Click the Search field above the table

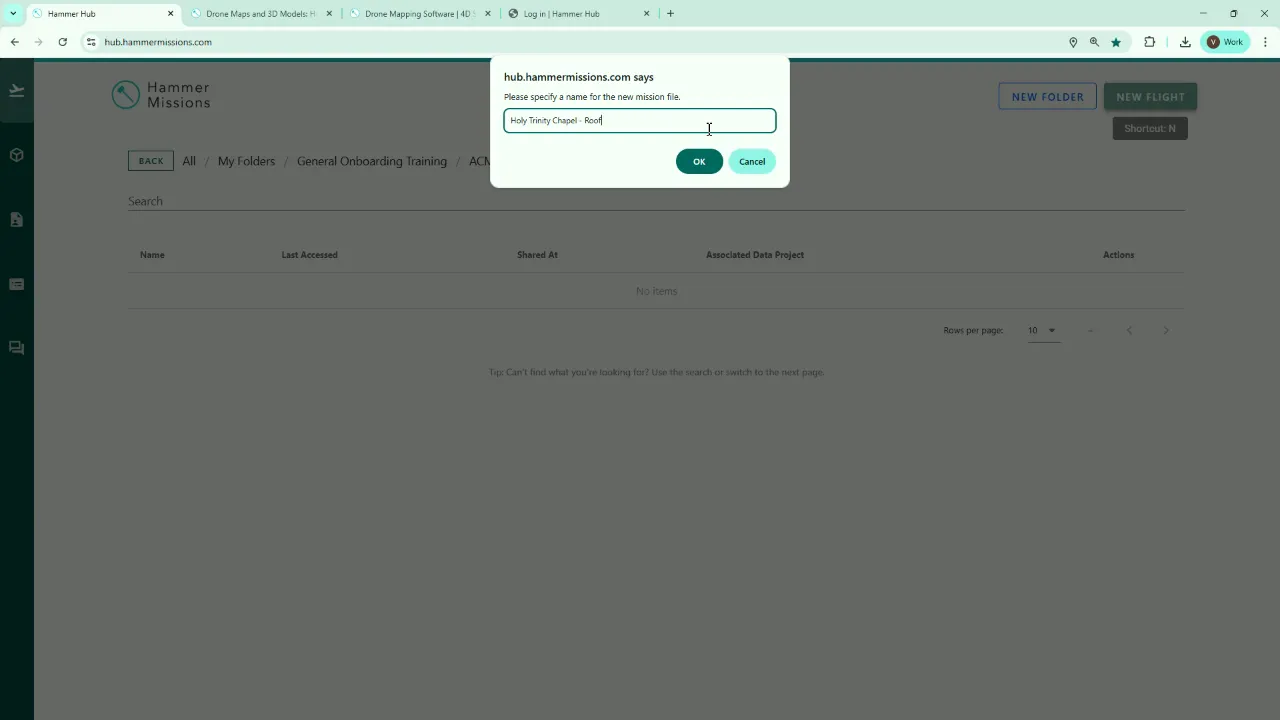click(x=656, y=201)
